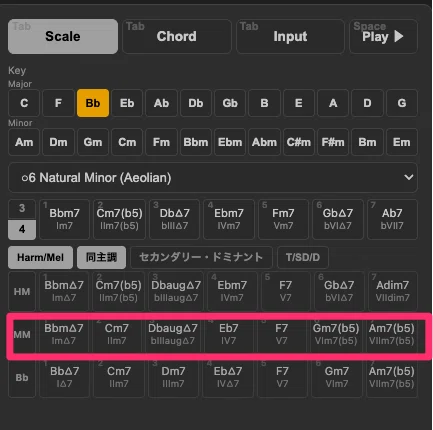Select the Eb major key

click(x=127, y=103)
